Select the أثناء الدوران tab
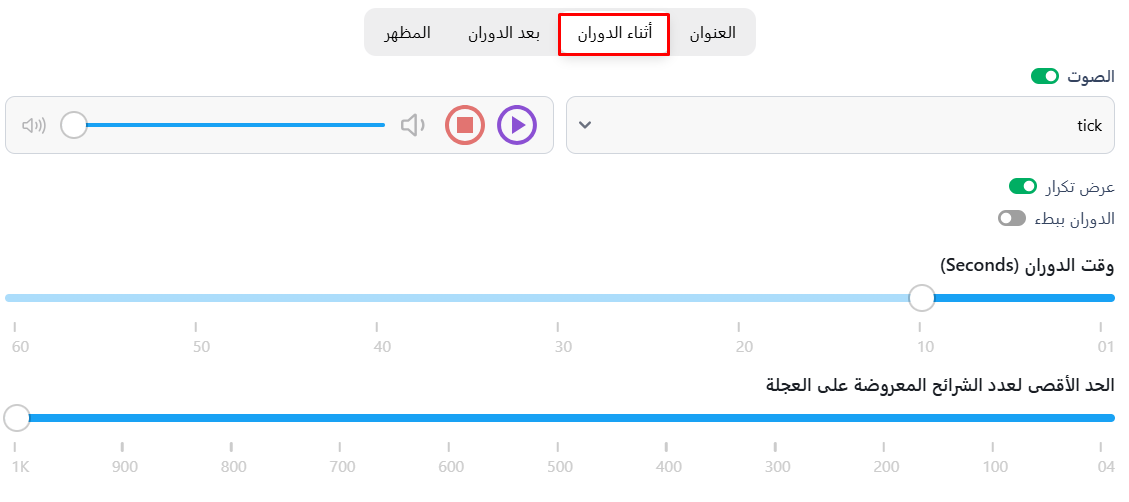Screen dimensions: 1129x502 614,33
